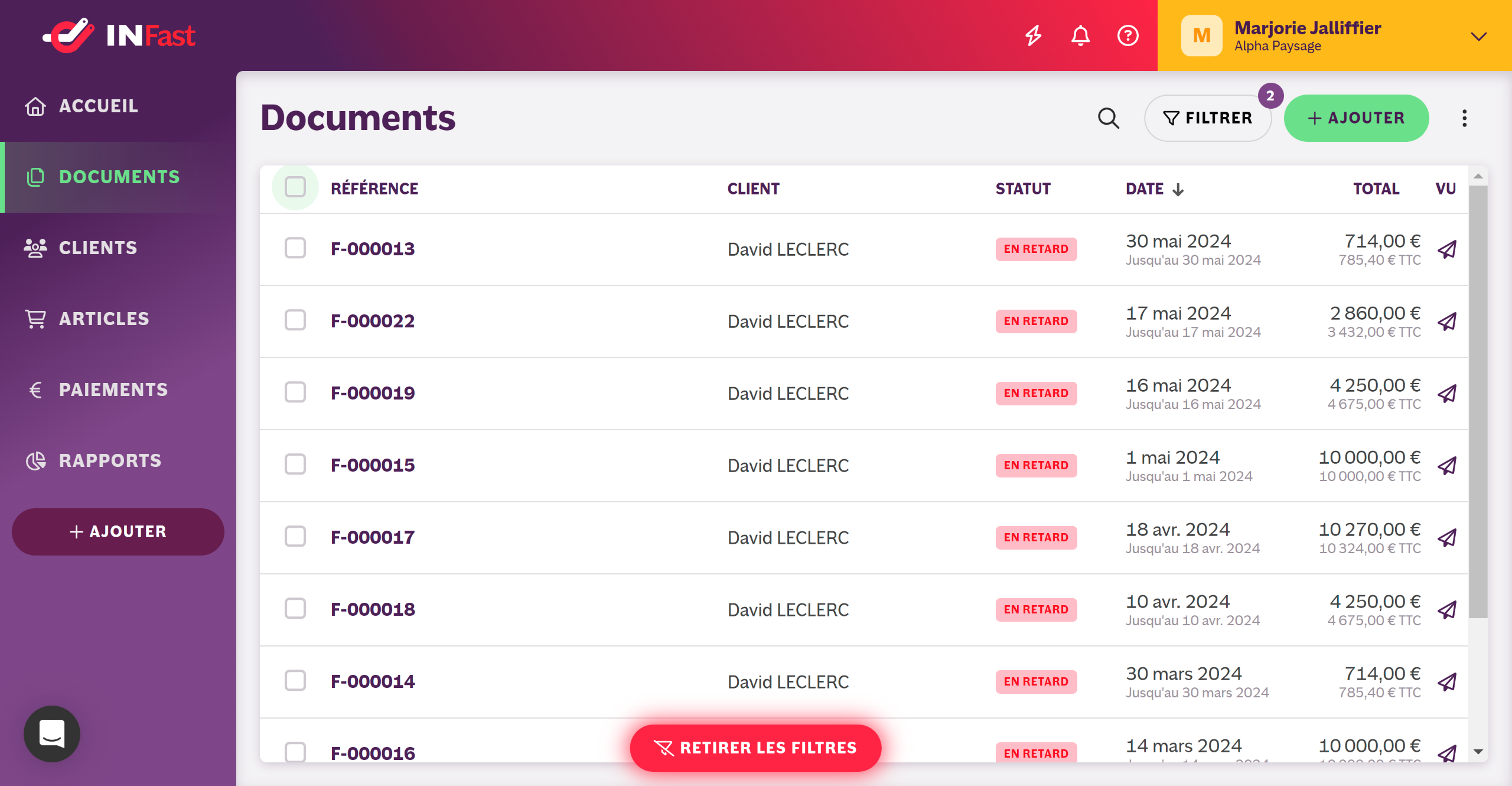Toggle the select-all documents checkbox
This screenshot has height=786, width=1512.
click(295, 187)
